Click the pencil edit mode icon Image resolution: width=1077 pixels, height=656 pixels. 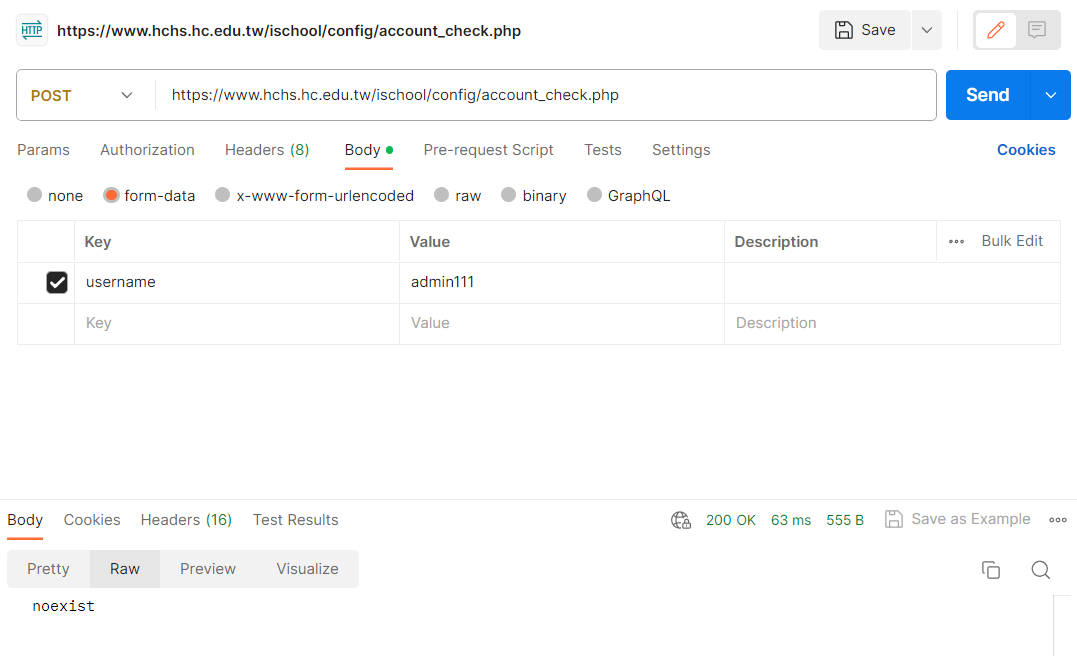pyautogui.click(x=995, y=30)
